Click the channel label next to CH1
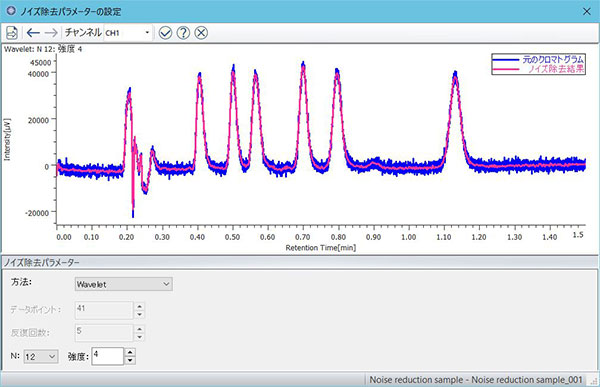 (x=83, y=32)
